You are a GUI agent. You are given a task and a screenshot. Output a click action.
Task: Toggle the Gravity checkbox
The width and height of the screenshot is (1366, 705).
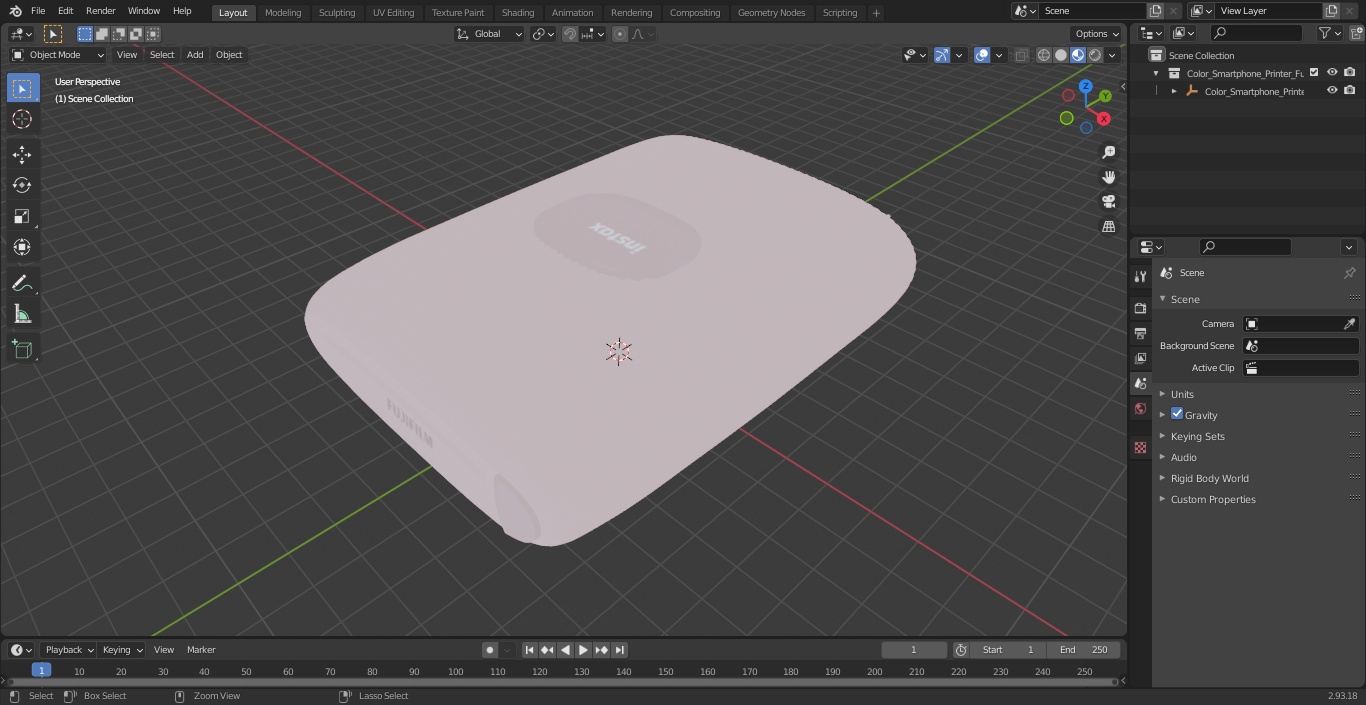tap(1177, 414)
